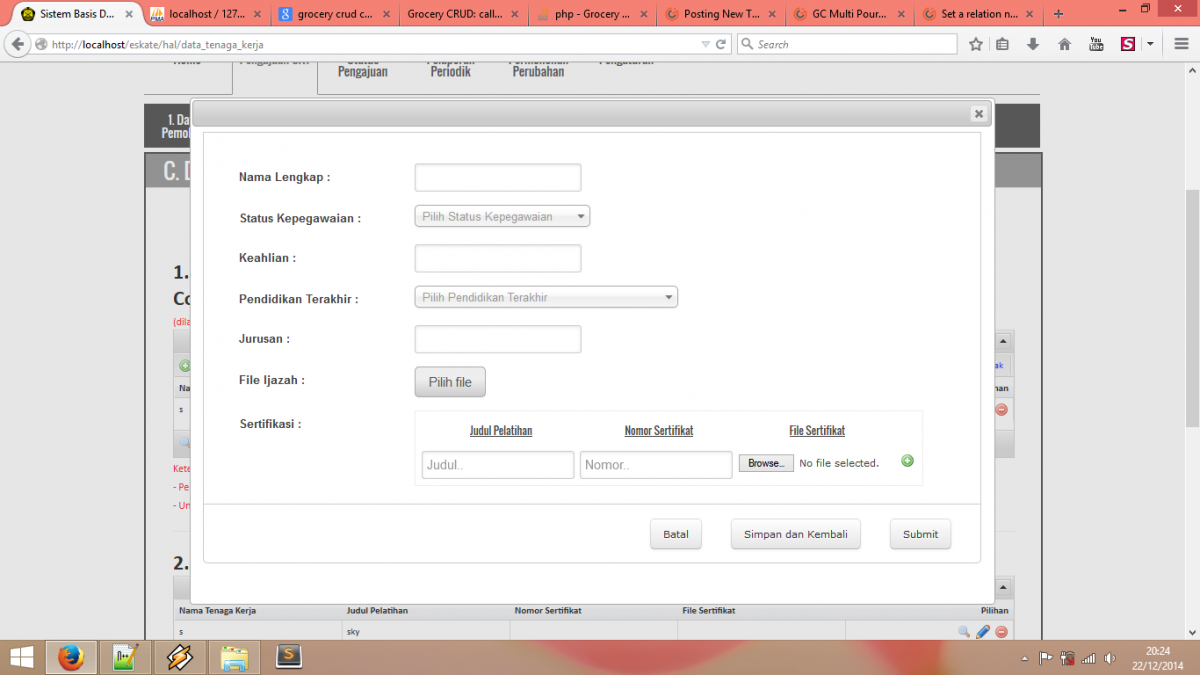Click the Submit button

click(920, 534)
